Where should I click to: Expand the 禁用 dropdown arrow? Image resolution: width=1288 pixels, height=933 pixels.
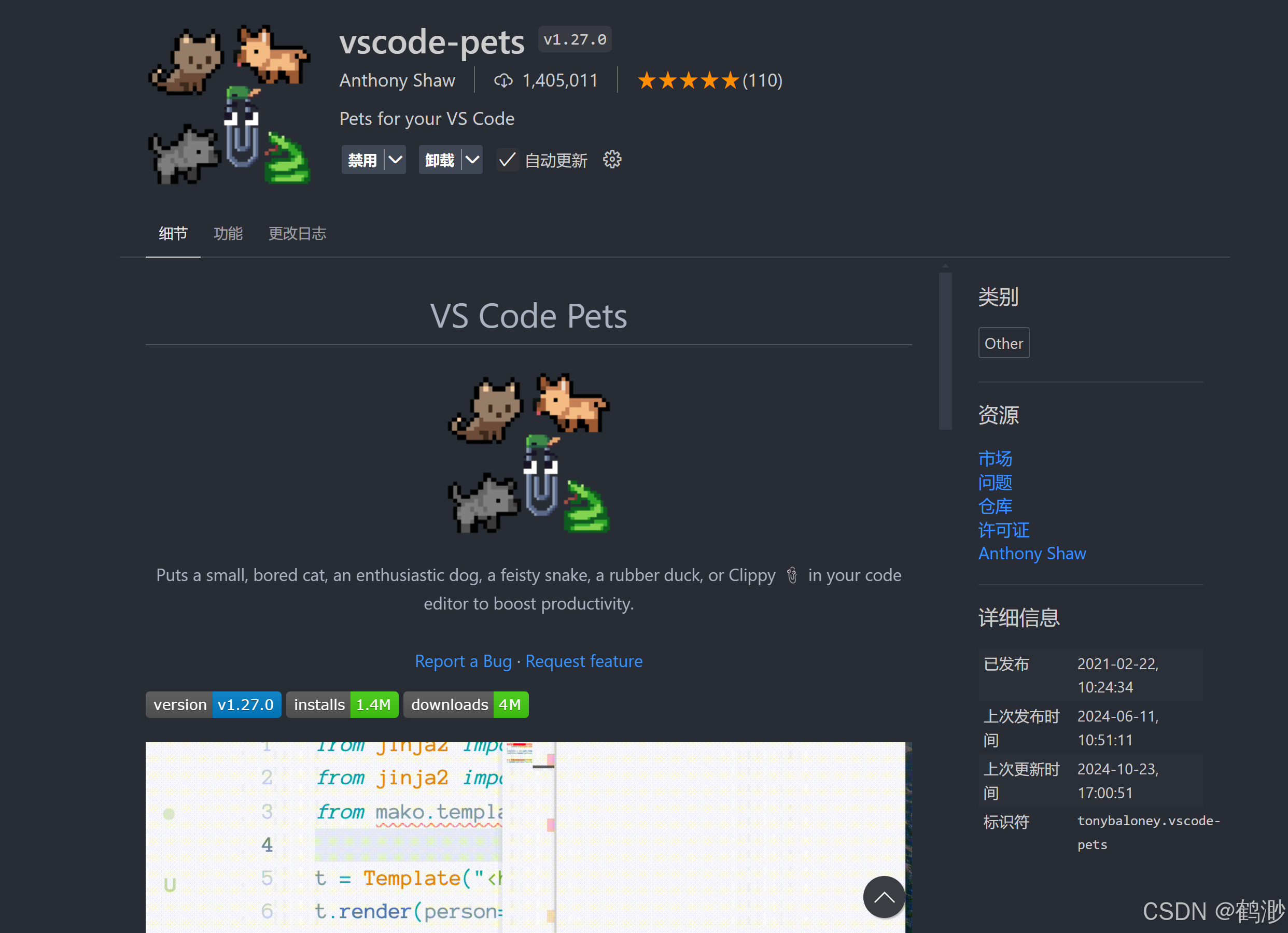click(395, 160)
